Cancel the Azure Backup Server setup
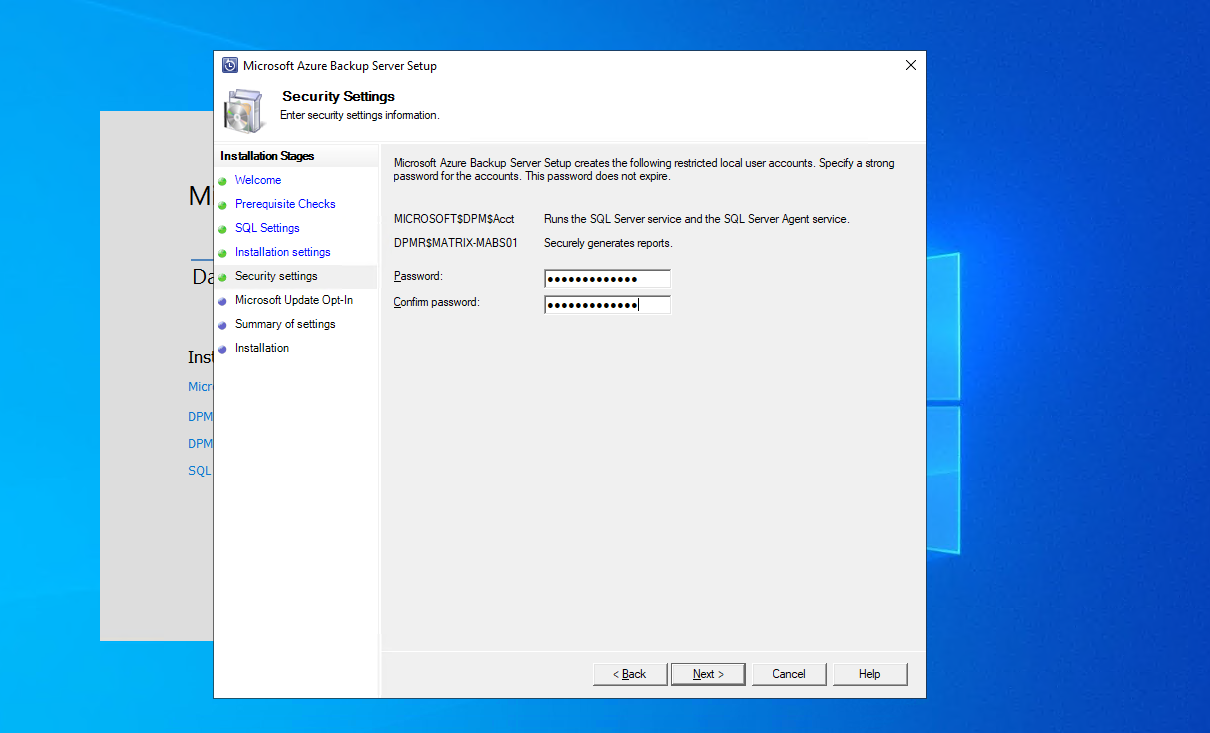Image resolution: width=1210 pixels, height=733 pixels. pyautogui.click(x=789, y=674)
